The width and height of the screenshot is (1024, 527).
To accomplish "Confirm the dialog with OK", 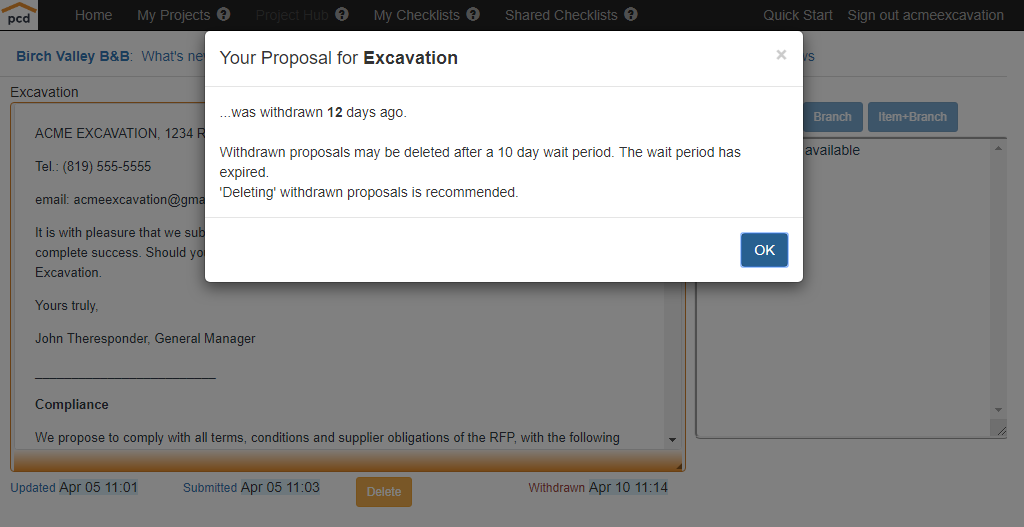I will click(764, 250).
